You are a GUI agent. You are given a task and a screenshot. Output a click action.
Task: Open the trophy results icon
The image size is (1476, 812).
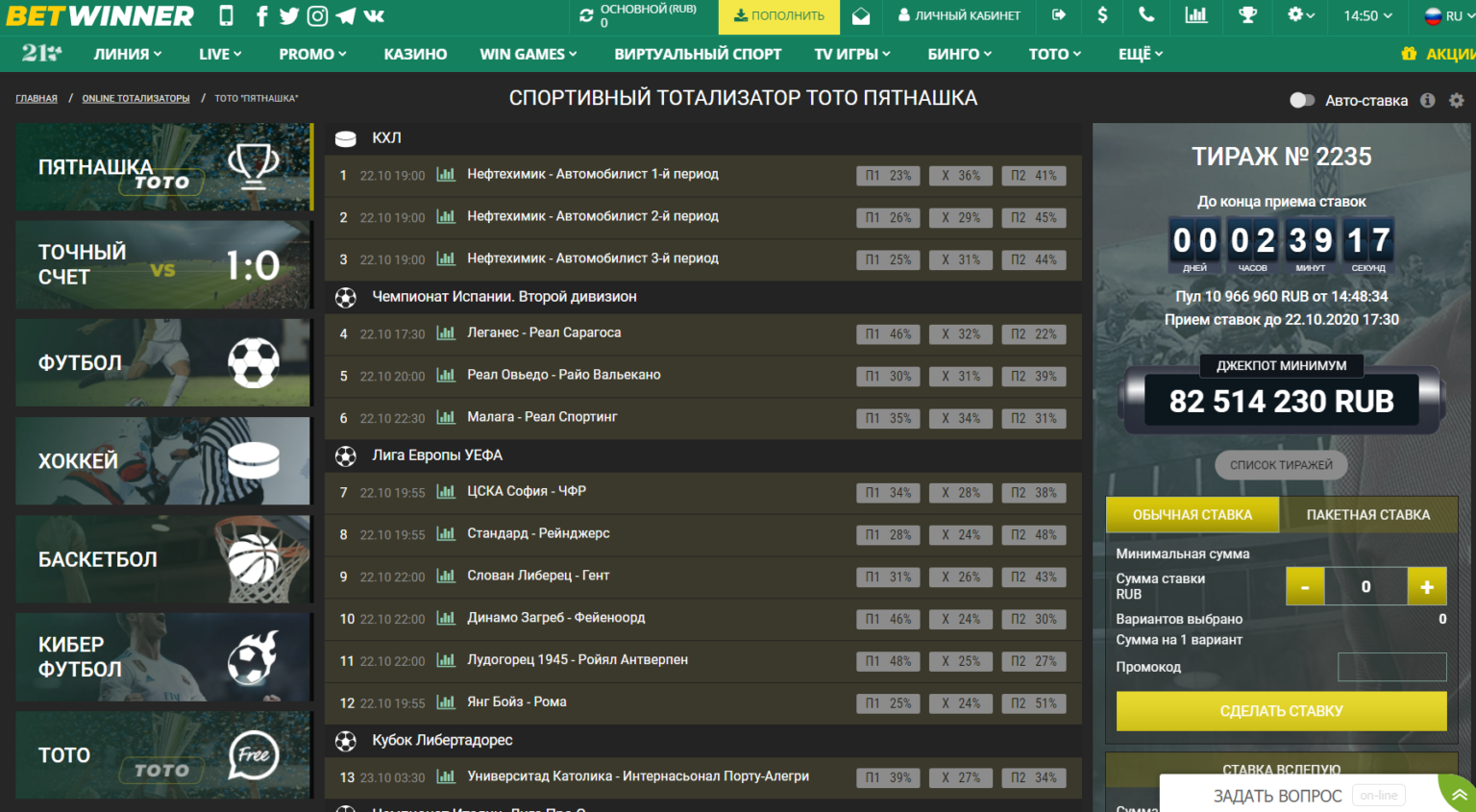[1247, 15]
